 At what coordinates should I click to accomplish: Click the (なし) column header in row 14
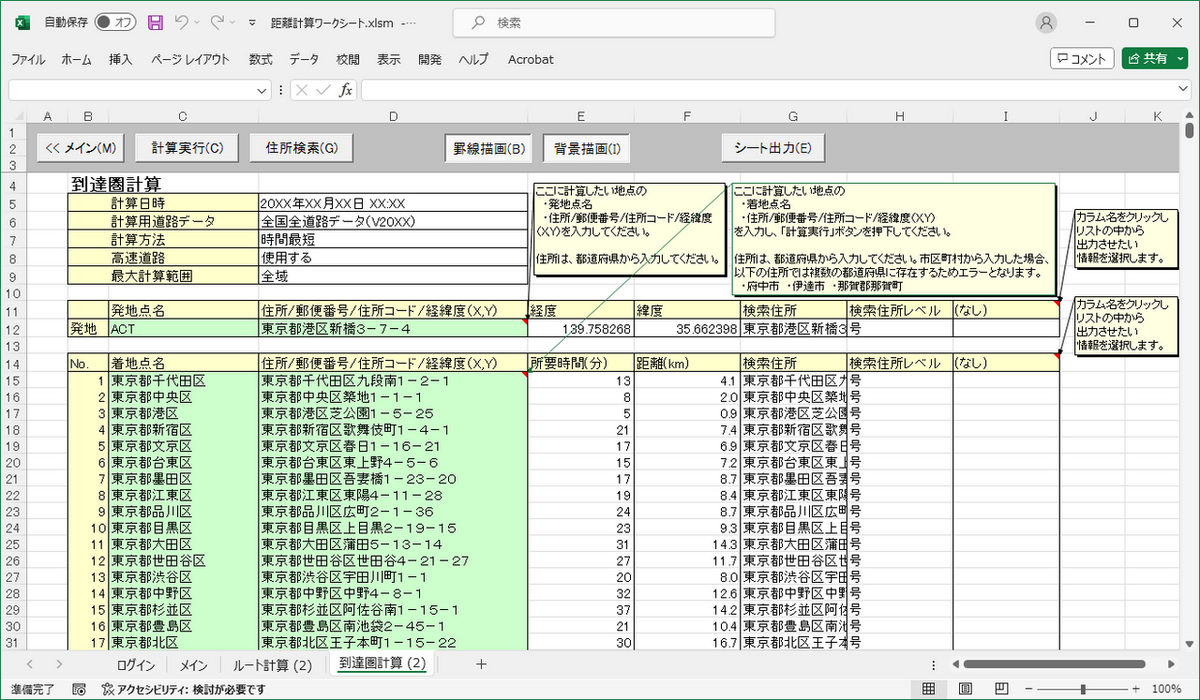pos(1005,363)
